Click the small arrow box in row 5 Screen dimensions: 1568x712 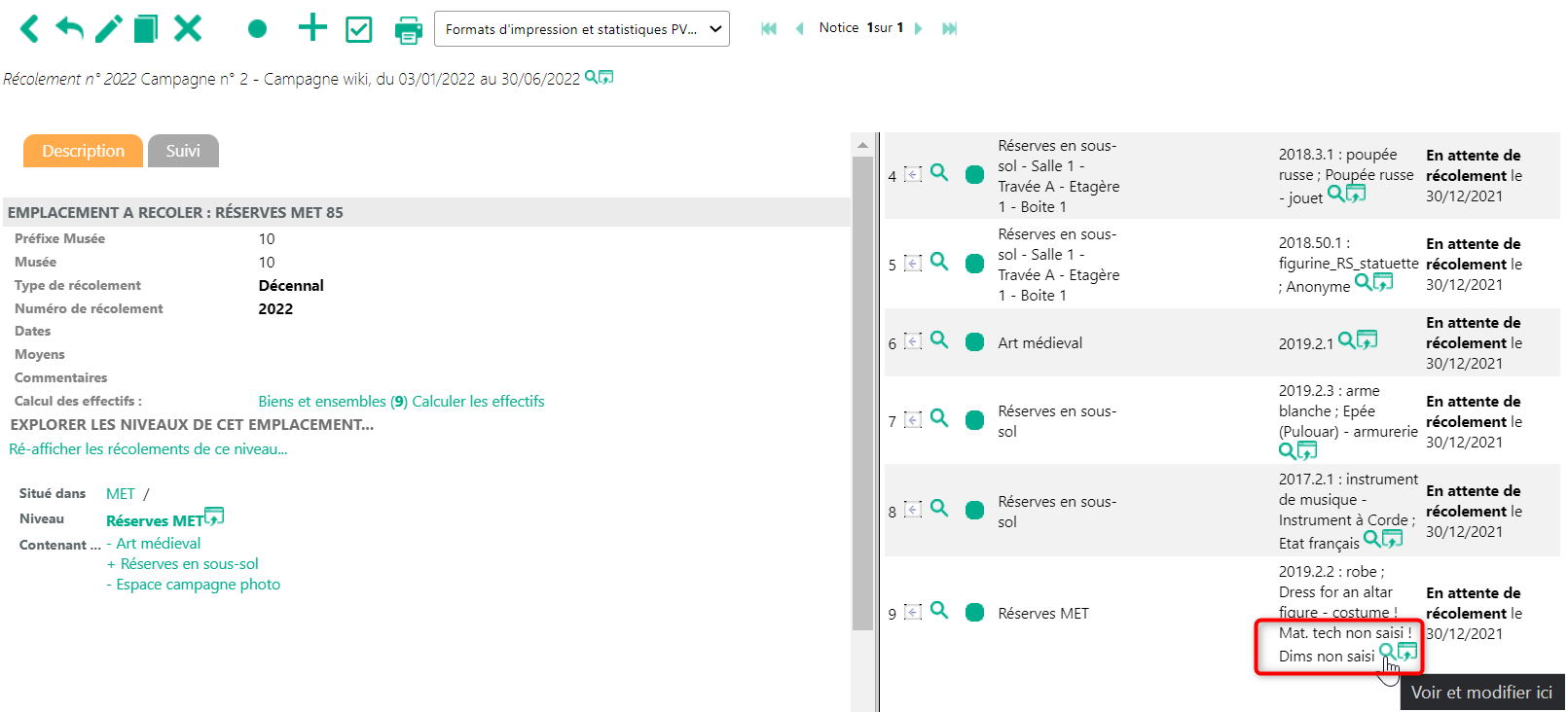913,264
